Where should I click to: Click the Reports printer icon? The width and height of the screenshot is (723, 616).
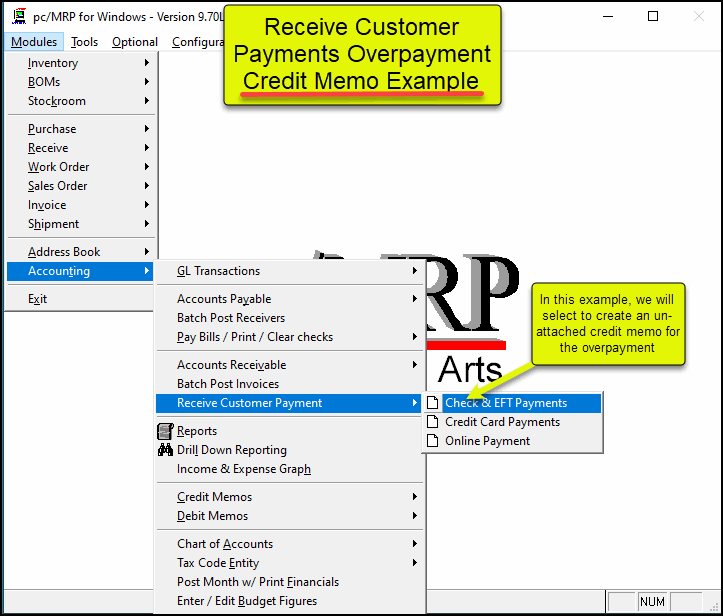point(166,431)
